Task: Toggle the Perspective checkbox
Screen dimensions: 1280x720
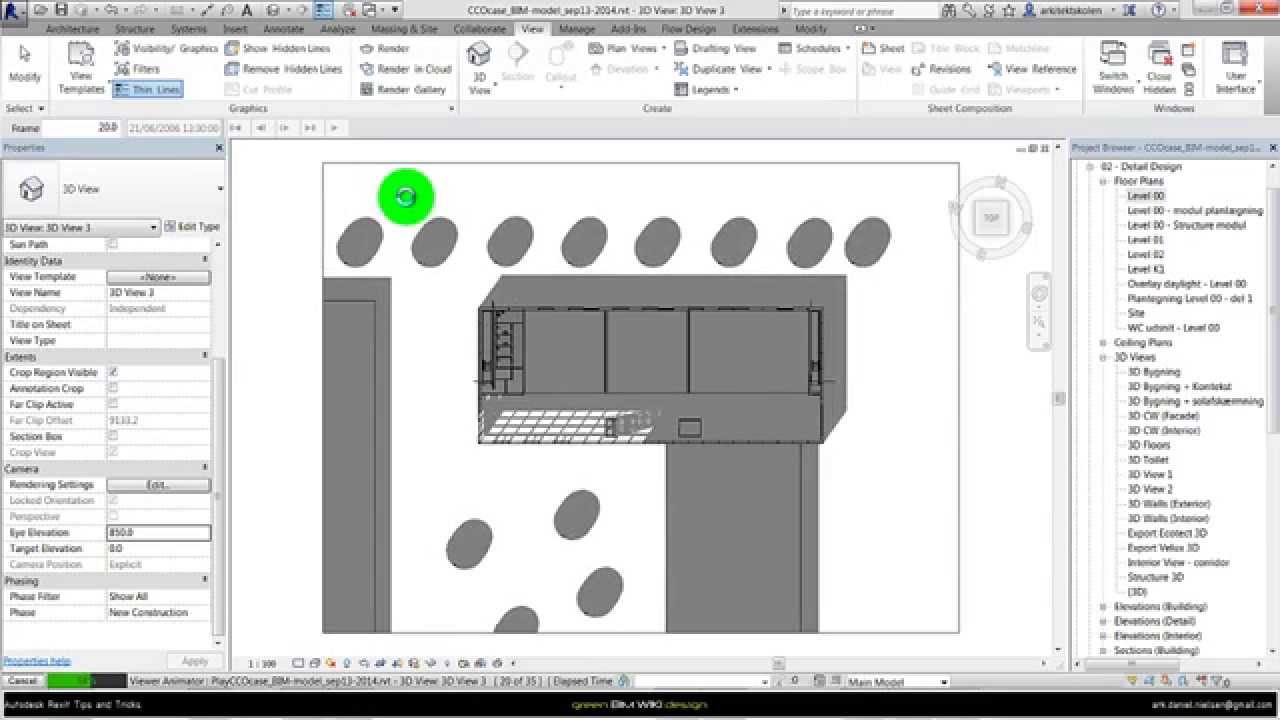Action: click(x=113, y=516)
